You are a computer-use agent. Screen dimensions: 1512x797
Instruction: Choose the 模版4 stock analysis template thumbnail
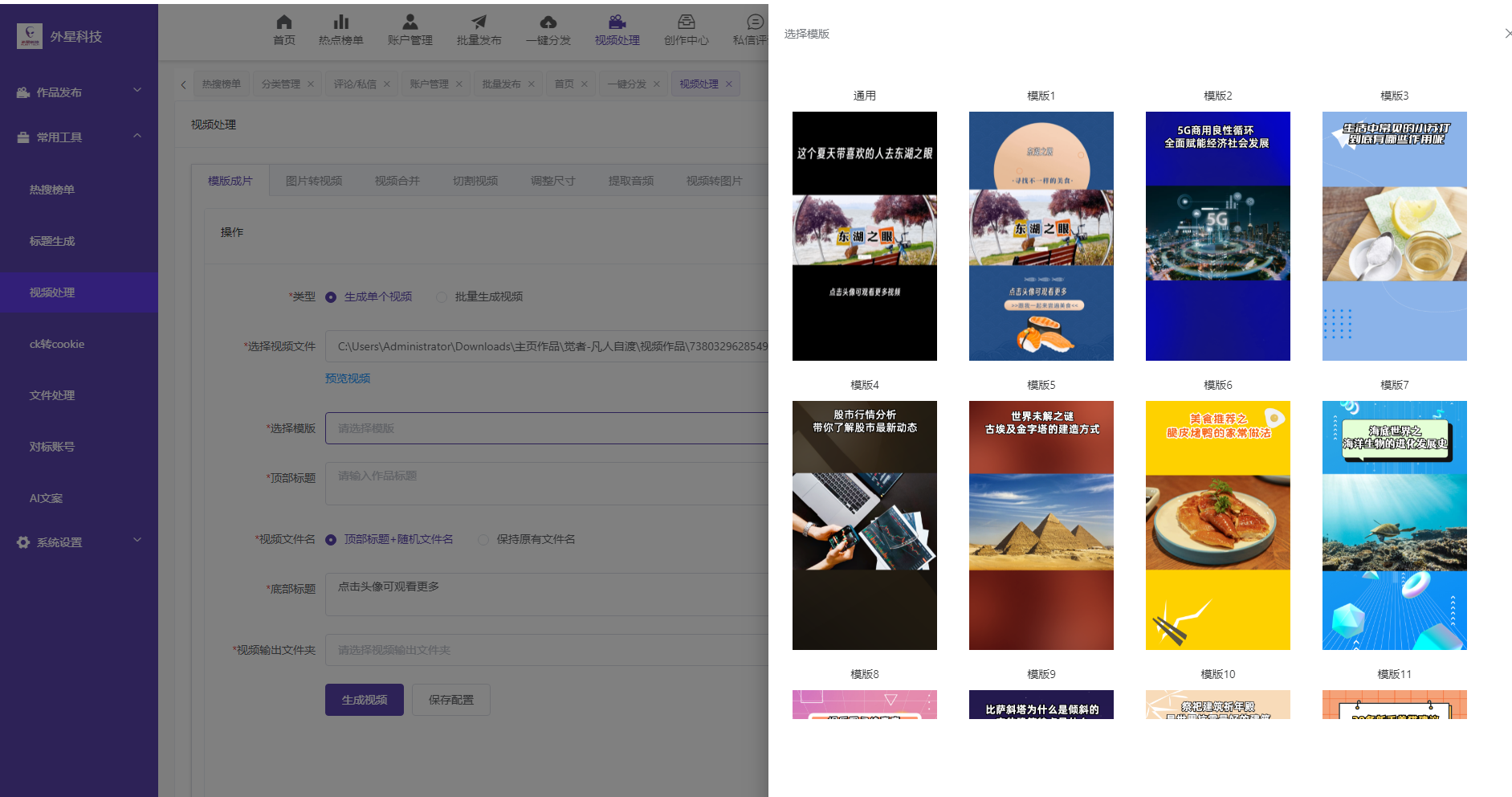pyautogui.click(x=865, y=525)
